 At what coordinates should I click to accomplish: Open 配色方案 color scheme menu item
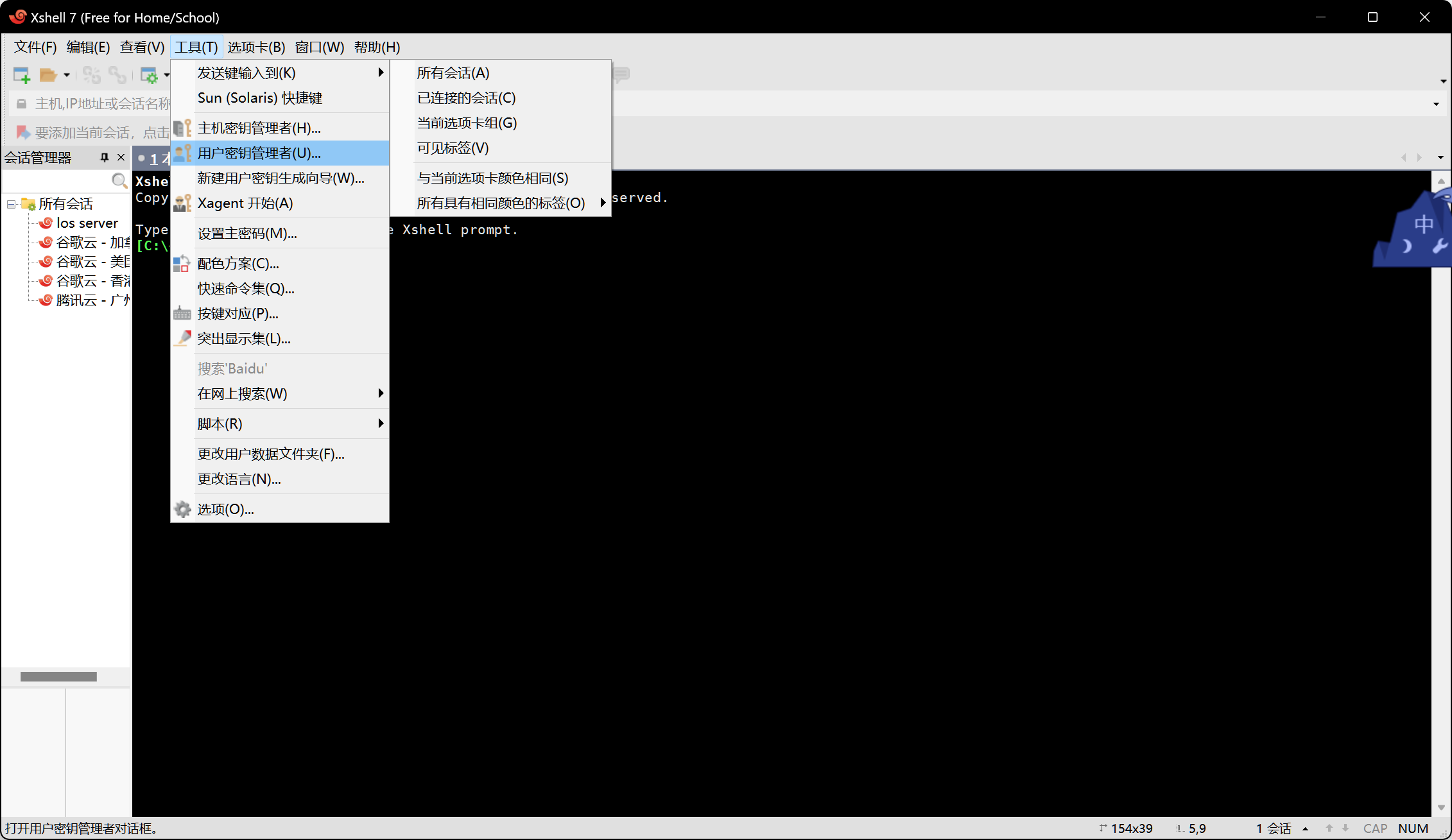tap(238, 263)
